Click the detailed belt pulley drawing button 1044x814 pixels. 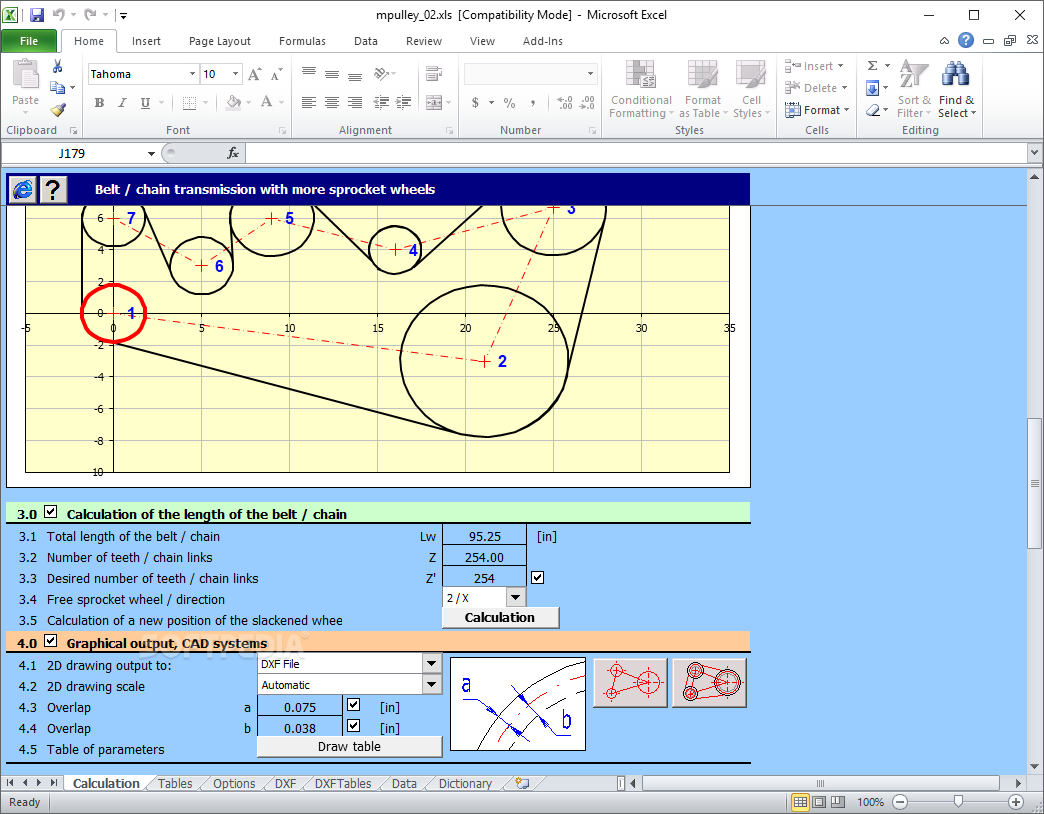pyautogui.click(x=709, y=682)
